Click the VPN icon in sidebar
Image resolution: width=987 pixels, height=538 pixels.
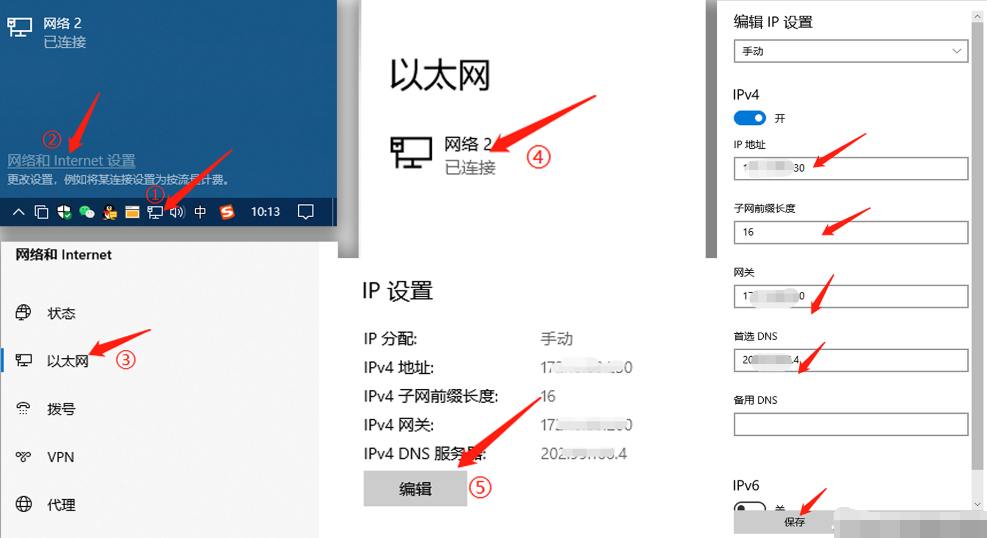click(x=23, y=456)
